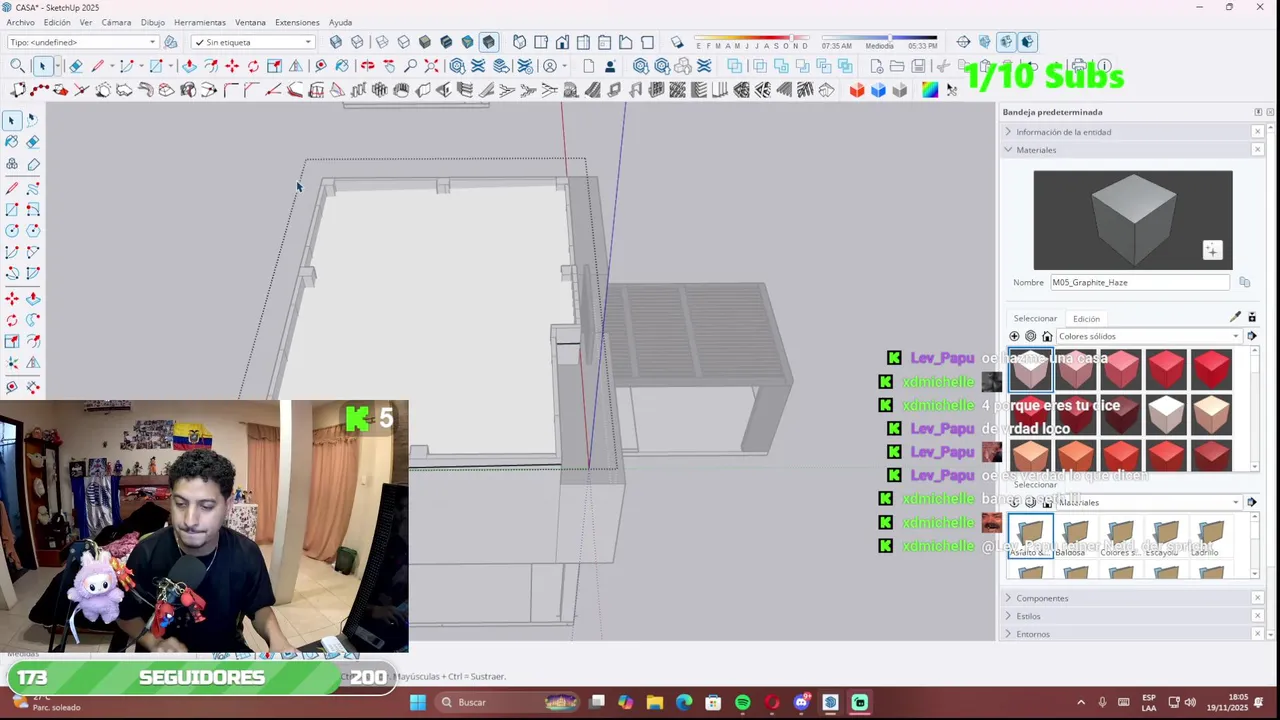The image size is (1280, 720).
Task: Toggle Shaded with Textures face style
Action: tap(446, 42)
